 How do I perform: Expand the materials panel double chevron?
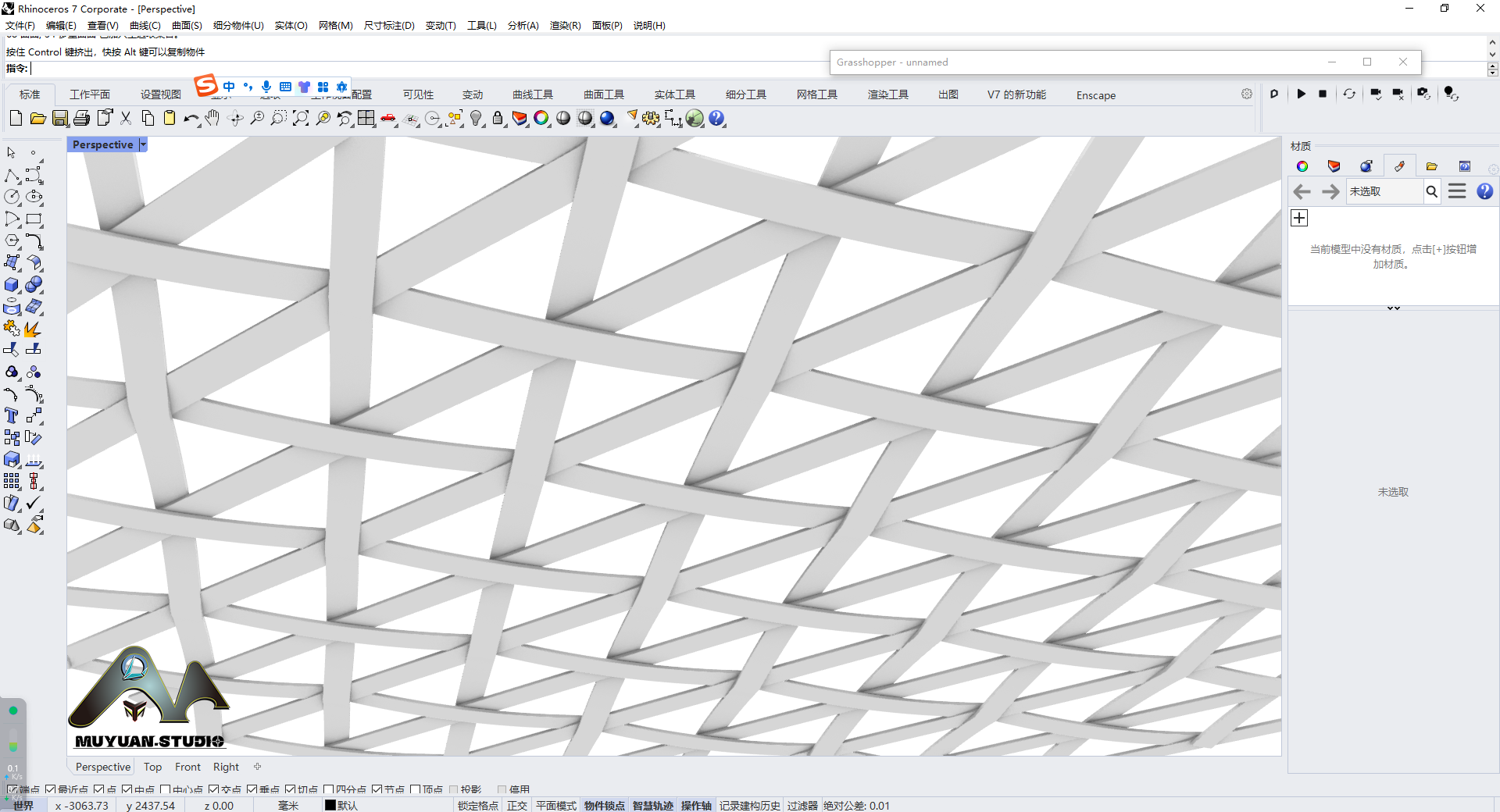1394,308
